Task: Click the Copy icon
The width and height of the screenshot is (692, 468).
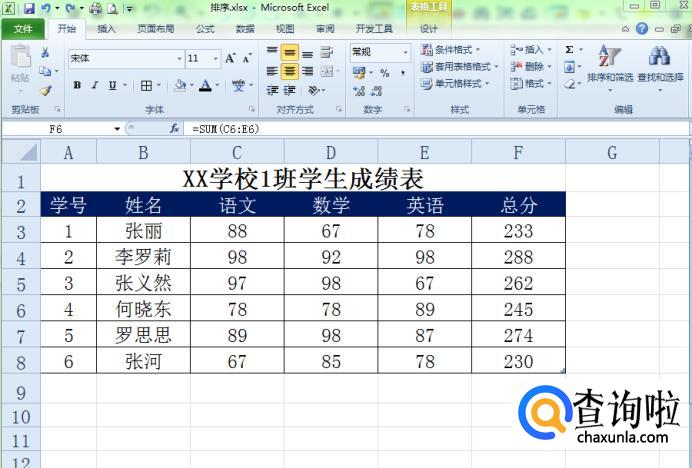Action: point(45,71)
